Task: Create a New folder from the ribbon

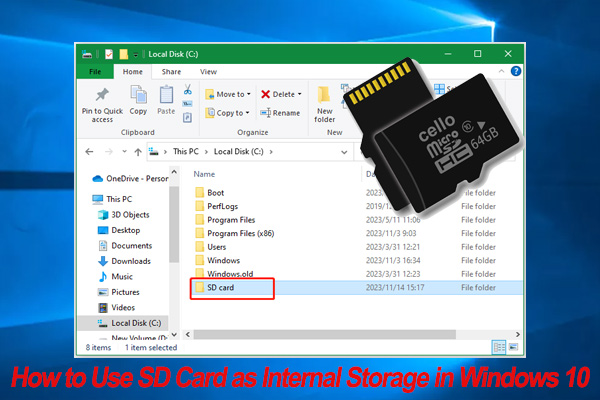Action: tap(325, 100)
